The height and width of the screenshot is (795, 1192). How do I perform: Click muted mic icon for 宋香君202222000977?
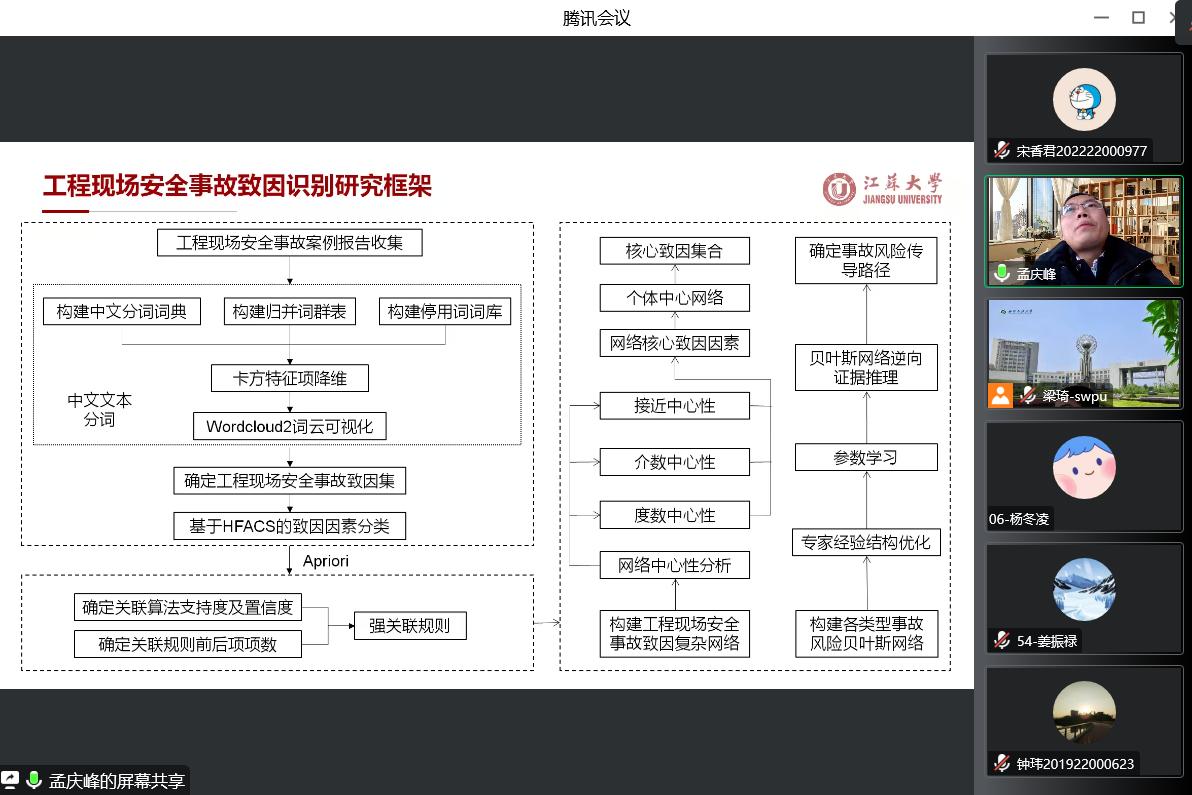tap(1001, 151)
